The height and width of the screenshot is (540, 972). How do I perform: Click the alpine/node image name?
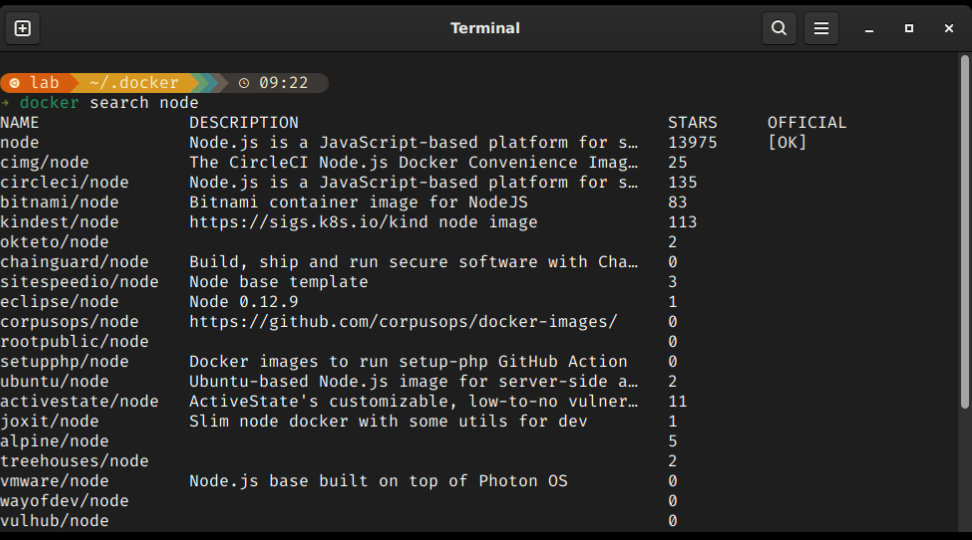point(55,441)
